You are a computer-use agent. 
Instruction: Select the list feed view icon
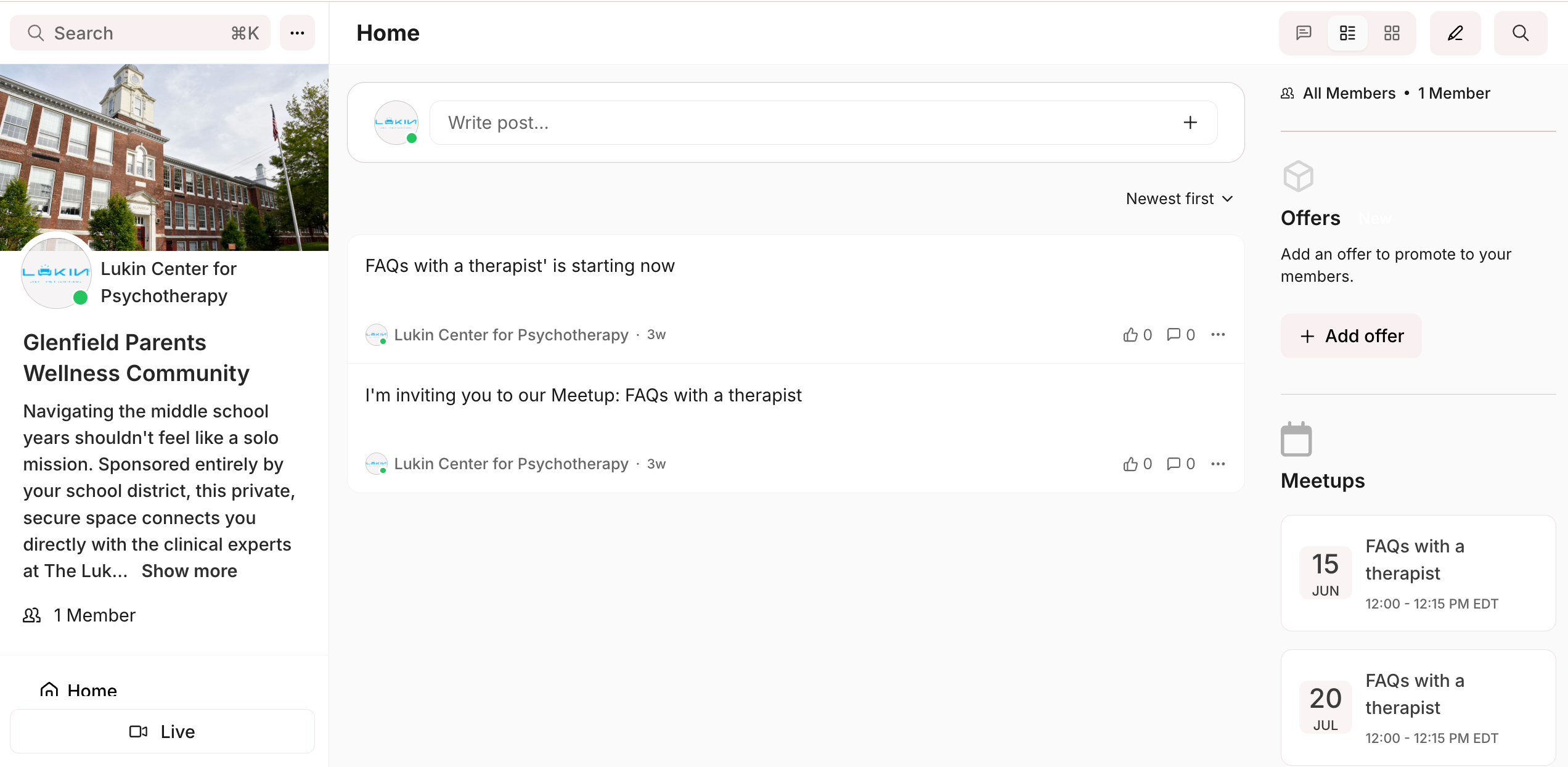[1348, 33]
